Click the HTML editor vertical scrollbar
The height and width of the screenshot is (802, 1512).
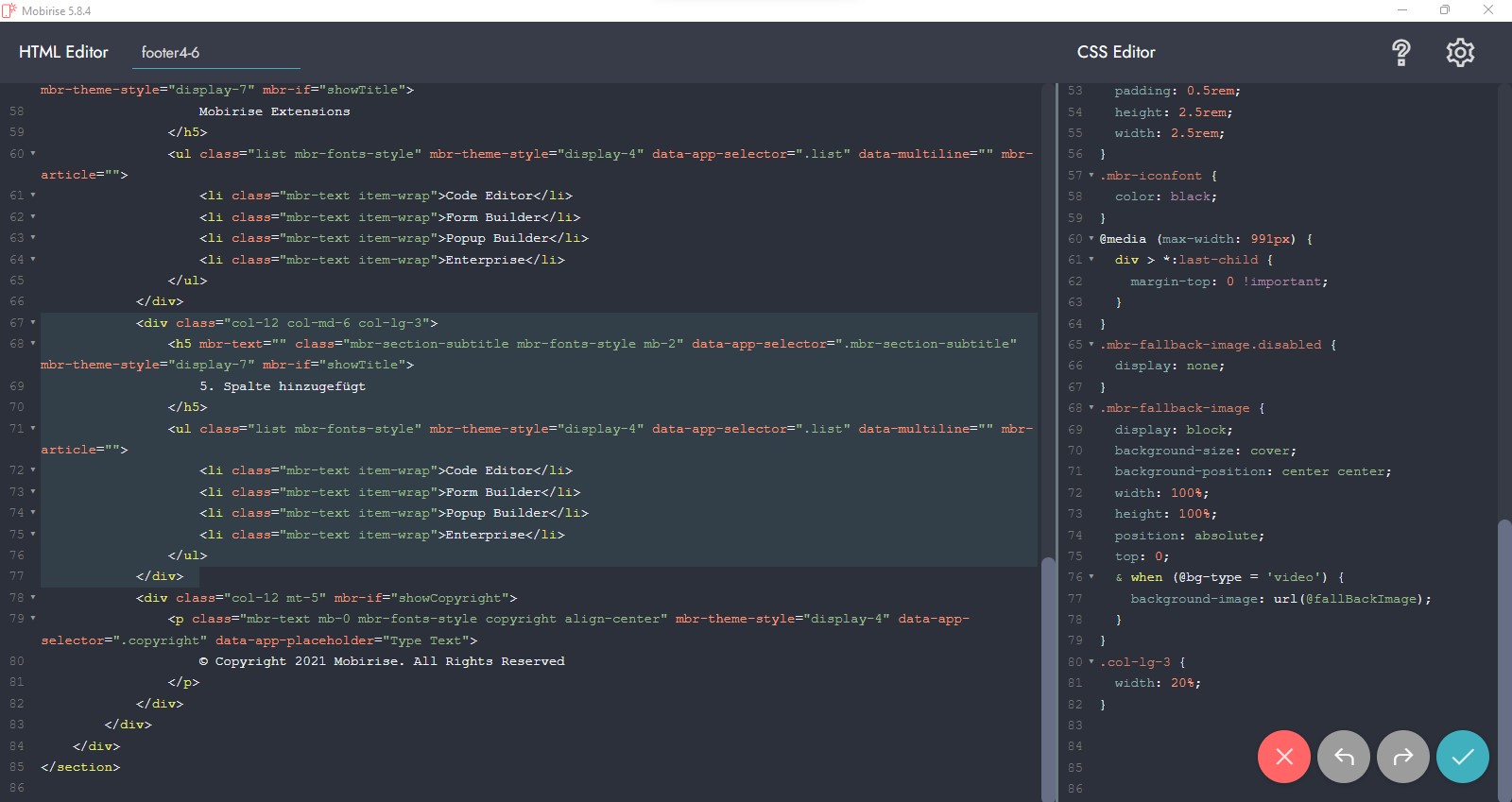coord(1048,678)
